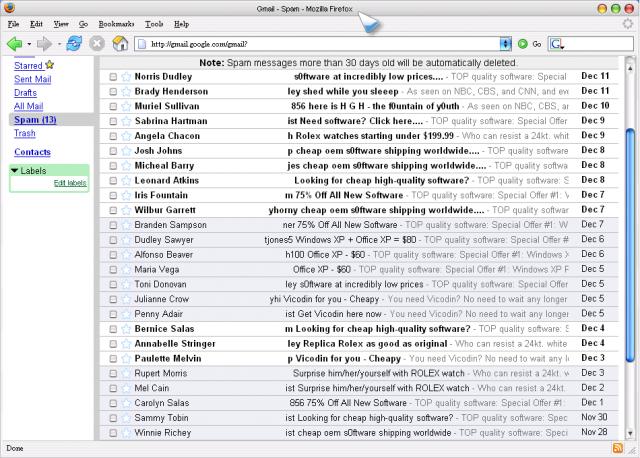The image size is (640, 458).
Task: Click the green Go button icon
Action: 522,44
